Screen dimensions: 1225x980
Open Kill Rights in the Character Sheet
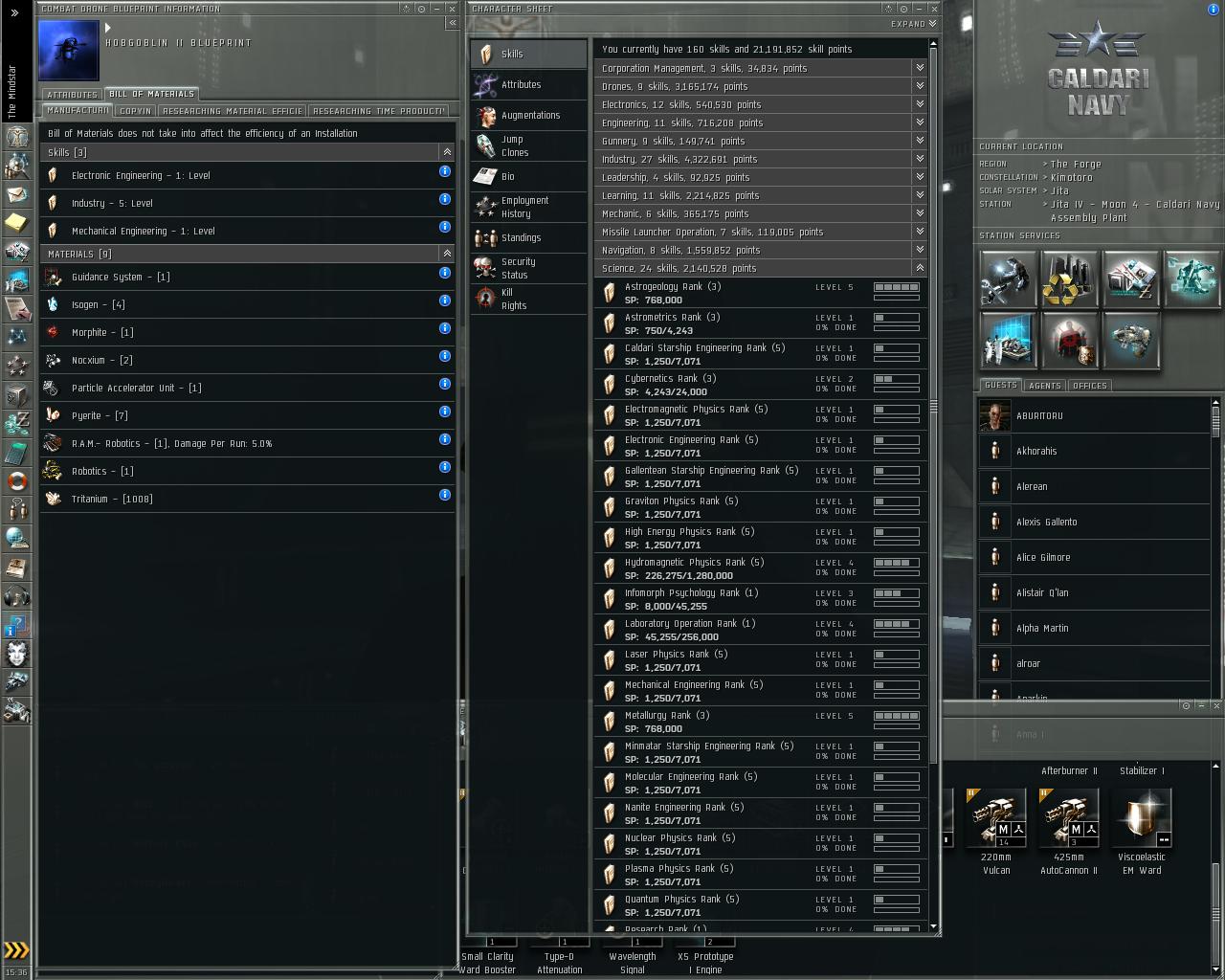[x=529, y=299]
